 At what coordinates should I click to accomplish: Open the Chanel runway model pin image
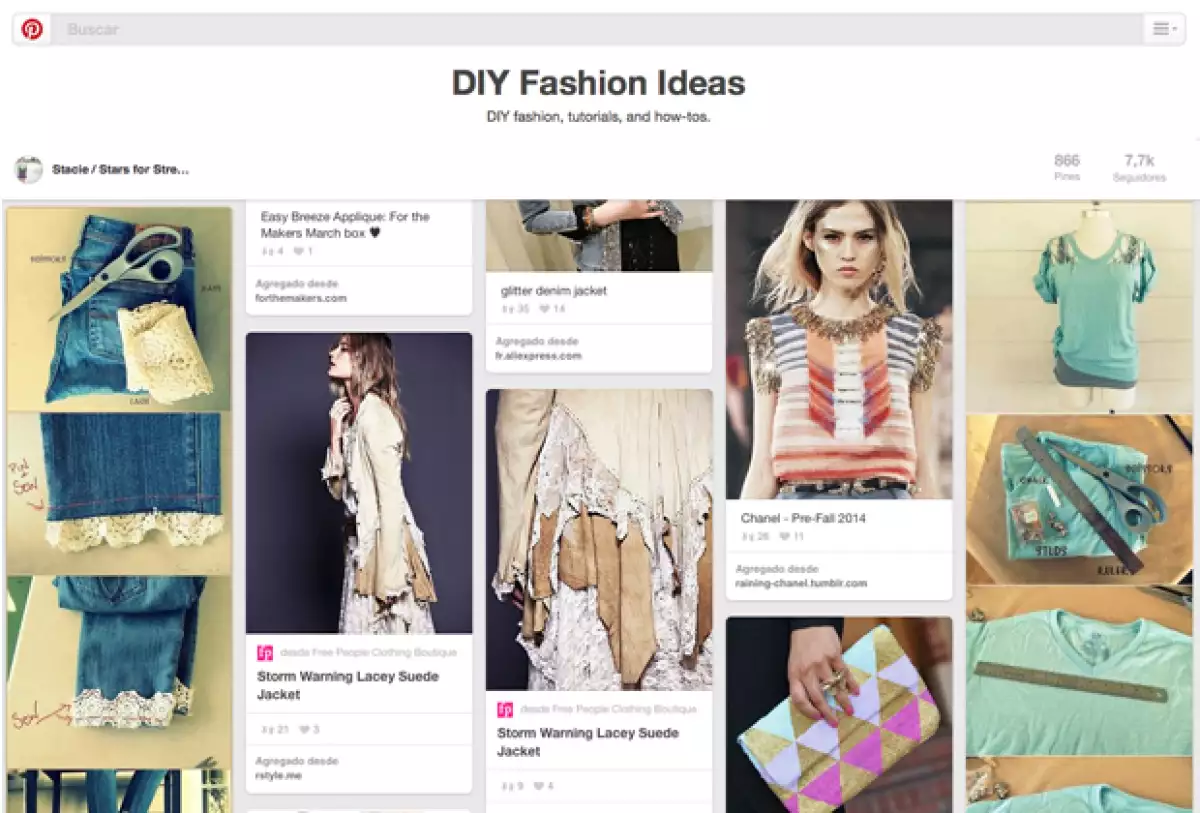[x=838, y=350]
